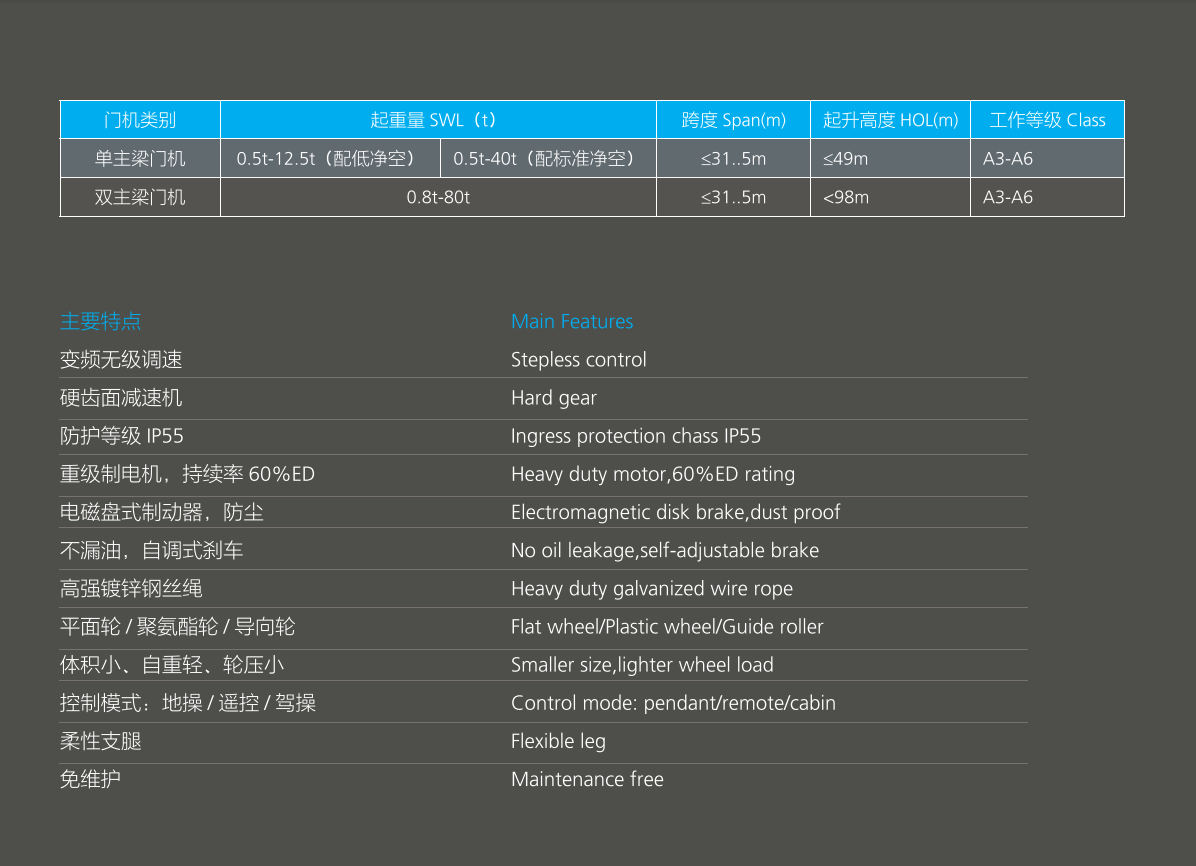Image resolution: width=1196 pixels, height=866 pixels.
Task: Click the 跨度 Span(m) header cell
Action: 733,120
